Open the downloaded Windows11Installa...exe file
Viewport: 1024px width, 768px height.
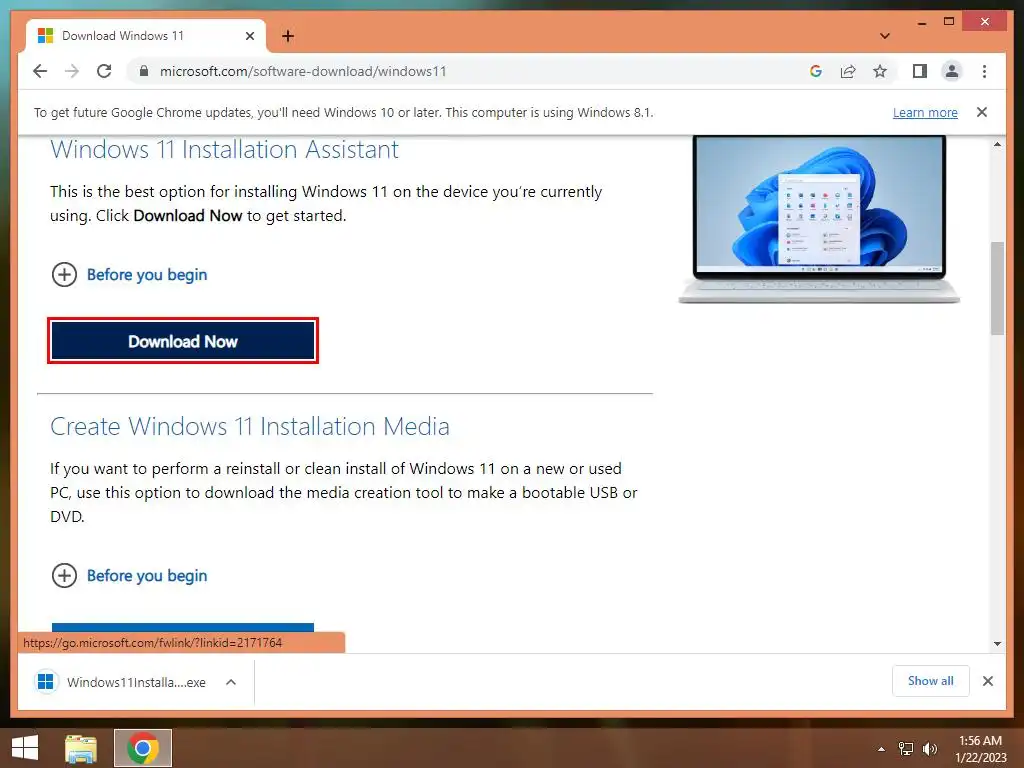[x=121, y=682]
